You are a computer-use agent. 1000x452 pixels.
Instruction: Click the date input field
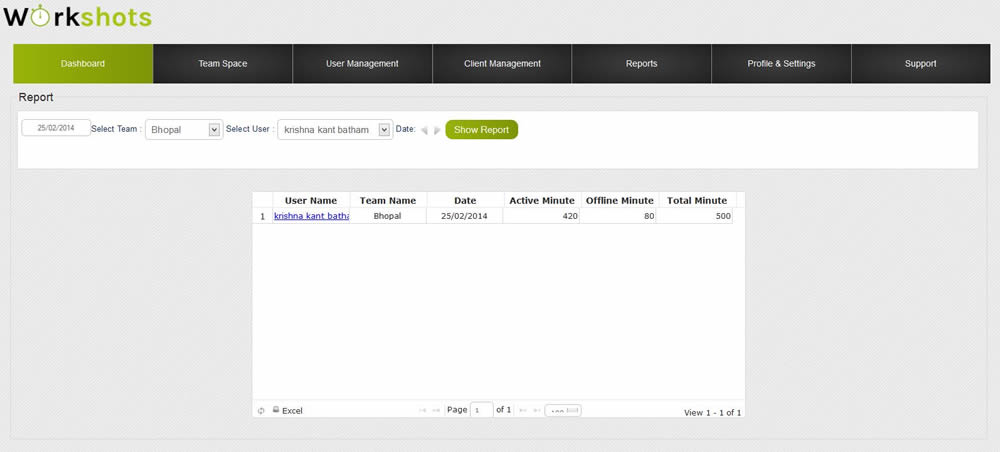coord(55,128)
